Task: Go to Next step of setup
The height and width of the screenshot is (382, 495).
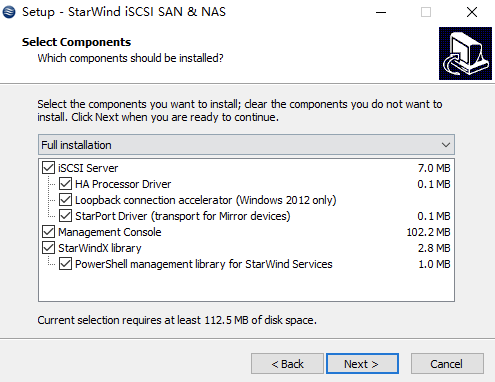Action: coord(362,364)
